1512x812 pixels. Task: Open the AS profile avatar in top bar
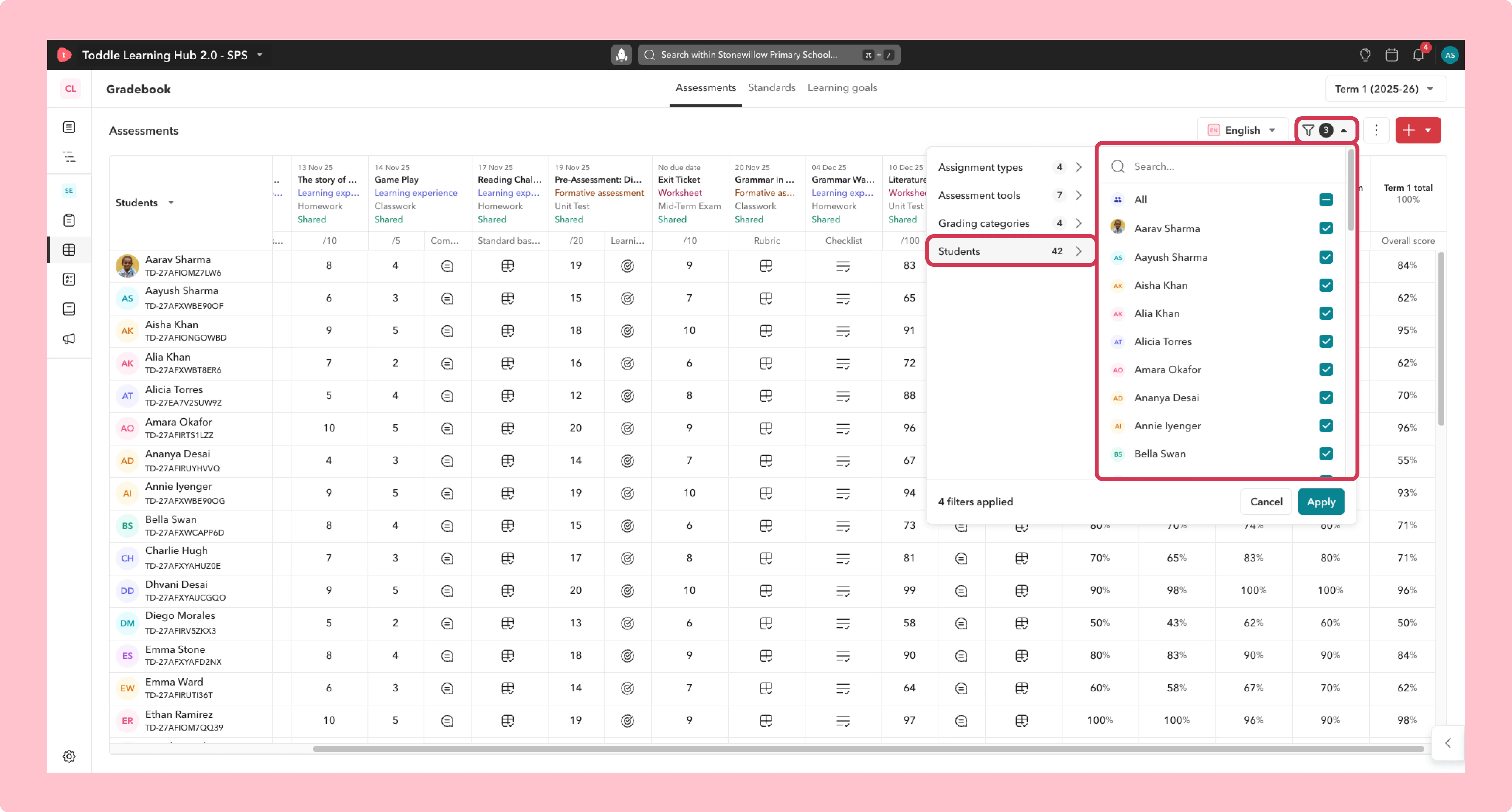pyautogui.click(x=1450, y=55)
